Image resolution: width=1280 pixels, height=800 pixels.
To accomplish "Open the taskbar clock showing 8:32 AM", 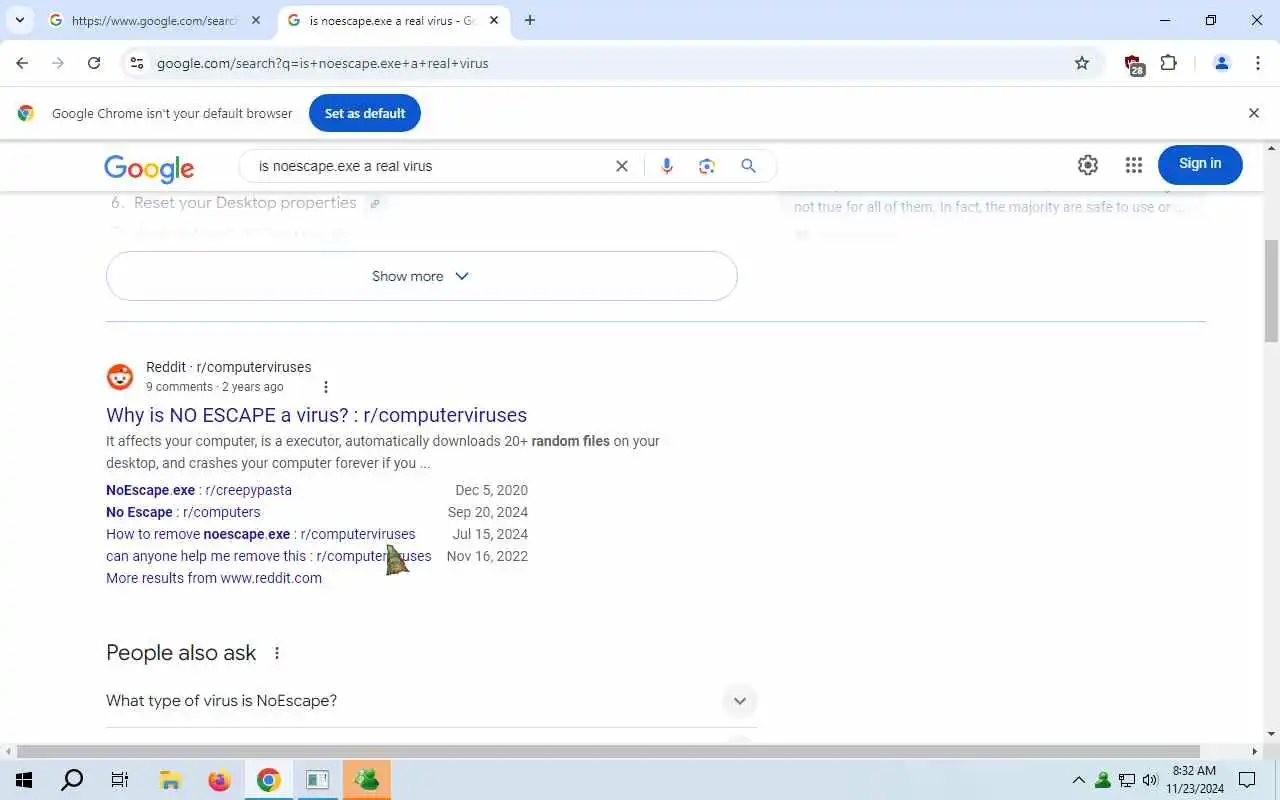I will tap(1195, 780).
